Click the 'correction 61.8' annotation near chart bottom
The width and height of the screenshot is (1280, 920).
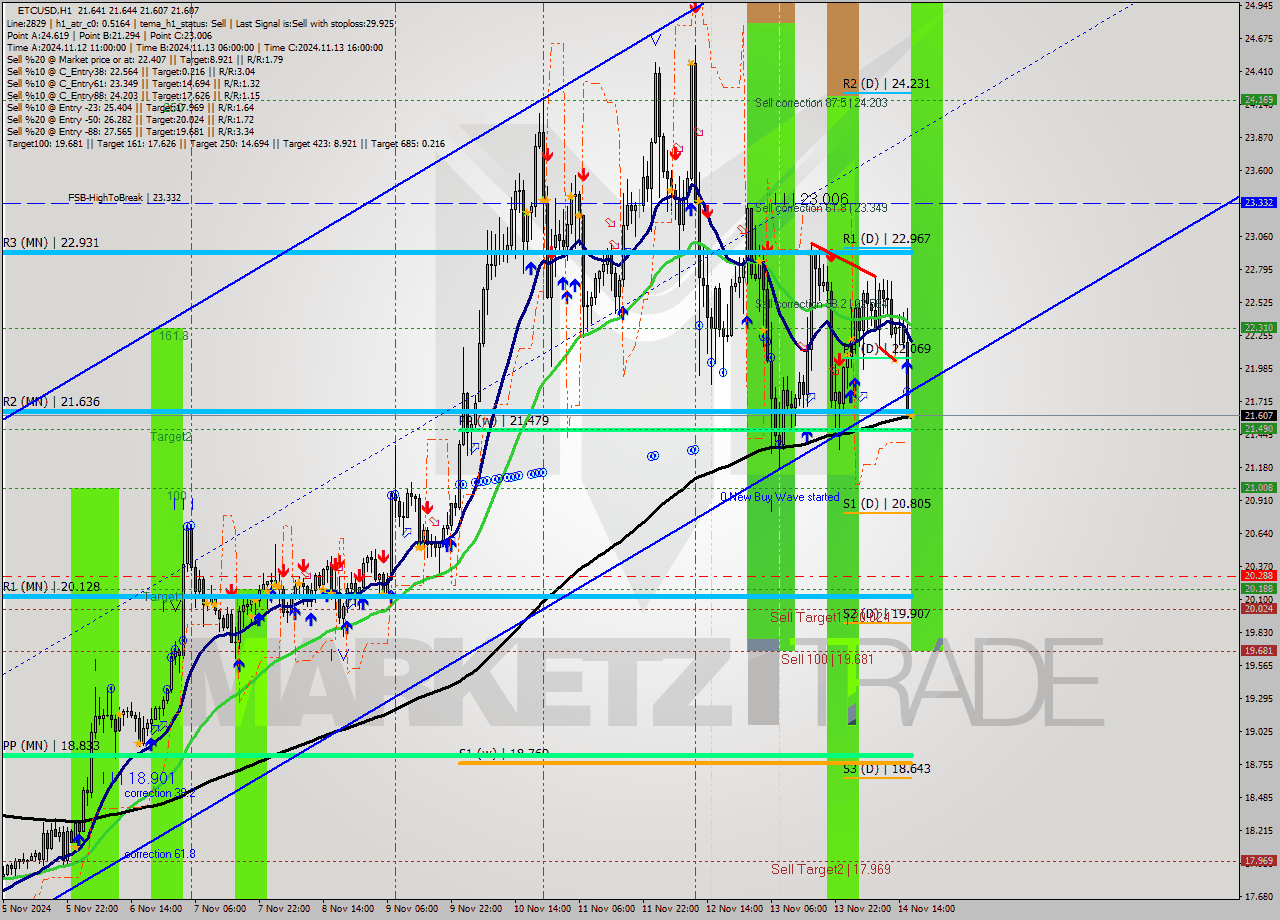tap(160, 855)
